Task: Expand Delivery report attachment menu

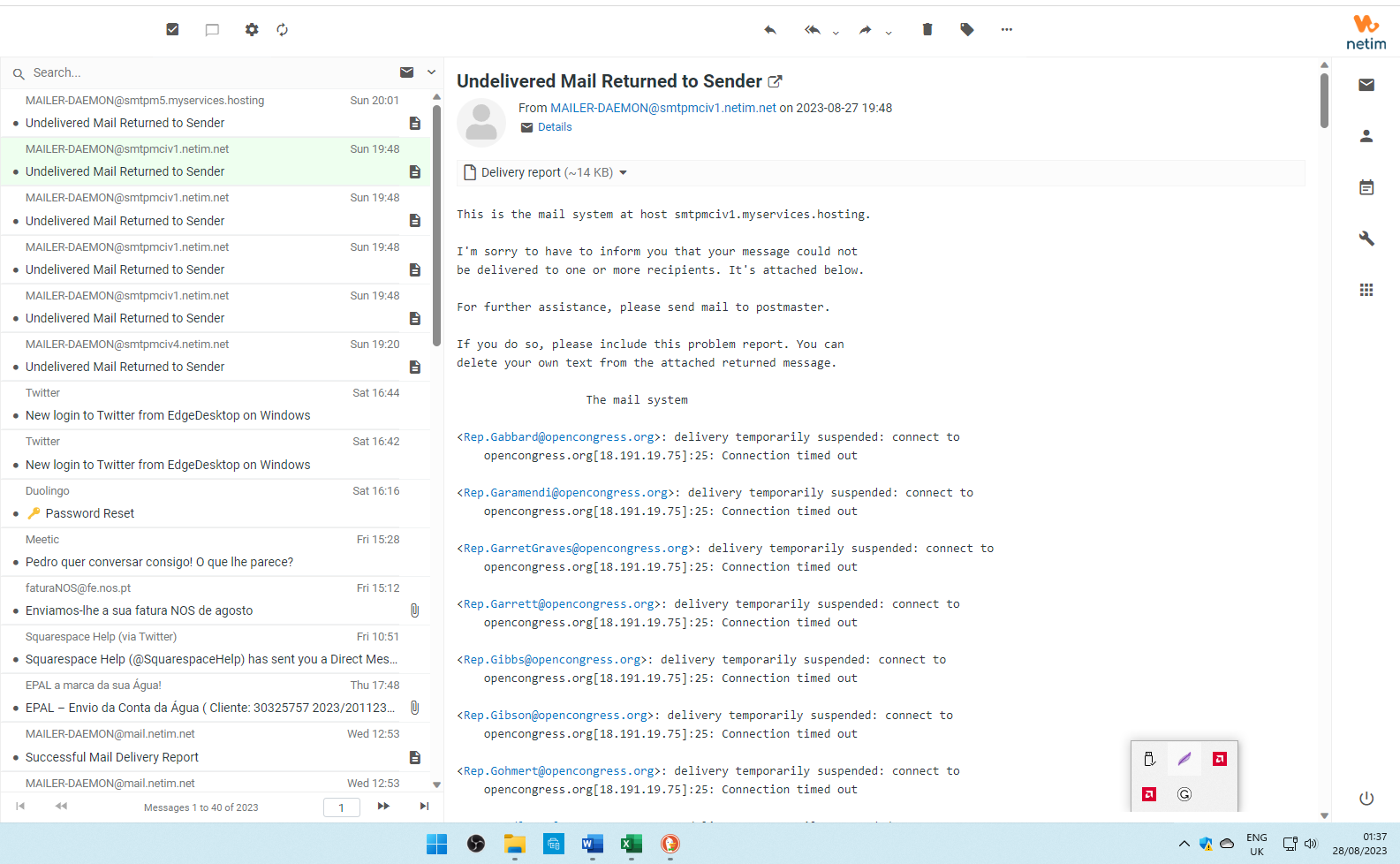Action: tap(623, 173)
